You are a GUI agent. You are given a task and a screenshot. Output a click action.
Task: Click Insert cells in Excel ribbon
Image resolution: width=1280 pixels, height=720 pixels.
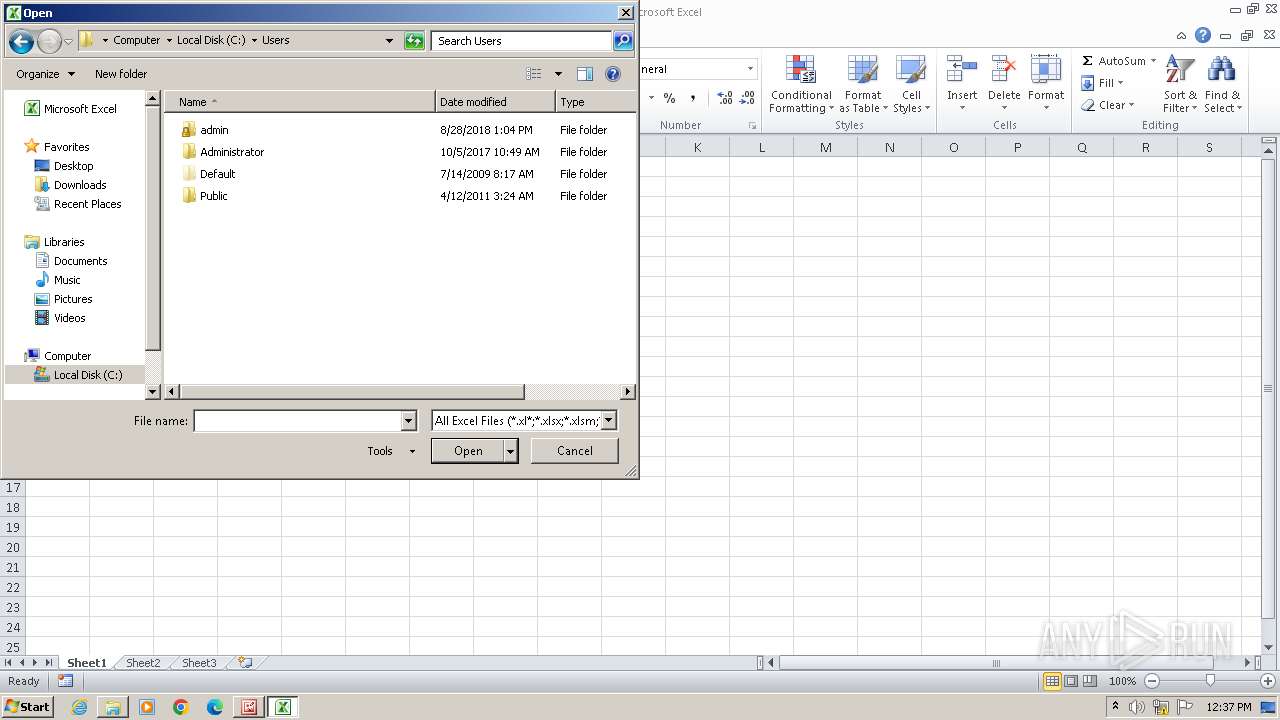point(962,85)
